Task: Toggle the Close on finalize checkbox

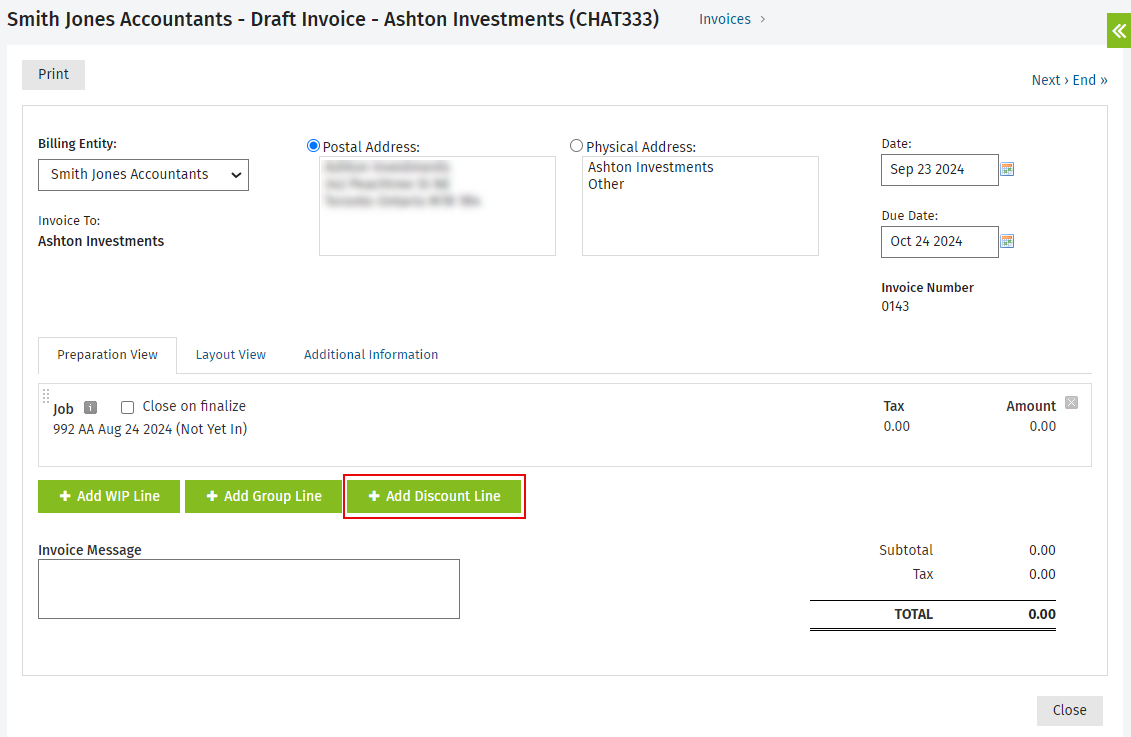Action: click(x=128, y=407)
